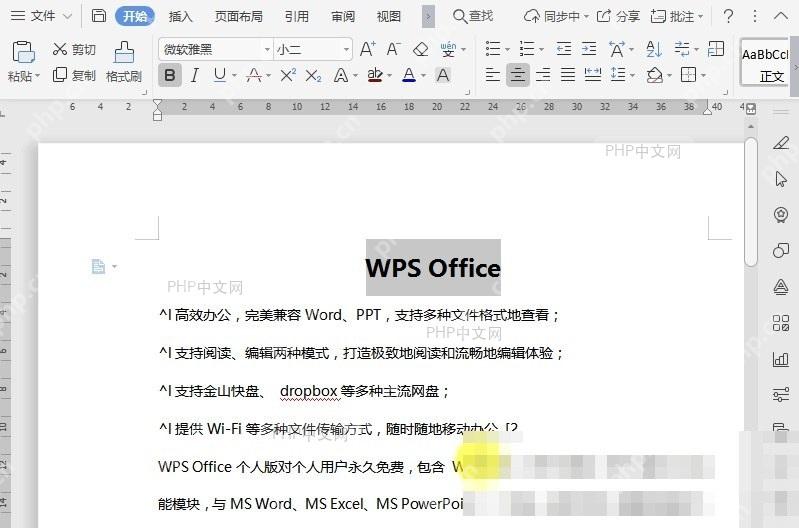Click the numbered list icon
799x528 pixels.
point(527,49)
